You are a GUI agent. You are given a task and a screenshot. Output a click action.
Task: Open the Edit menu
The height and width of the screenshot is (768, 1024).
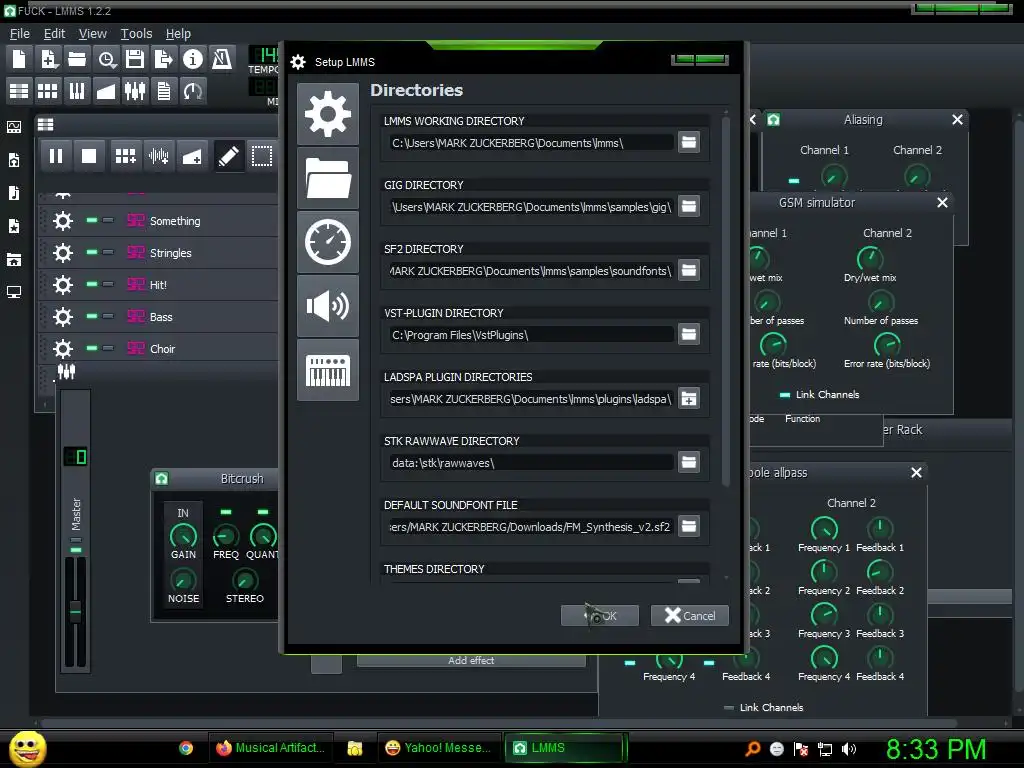pos(54,33)
